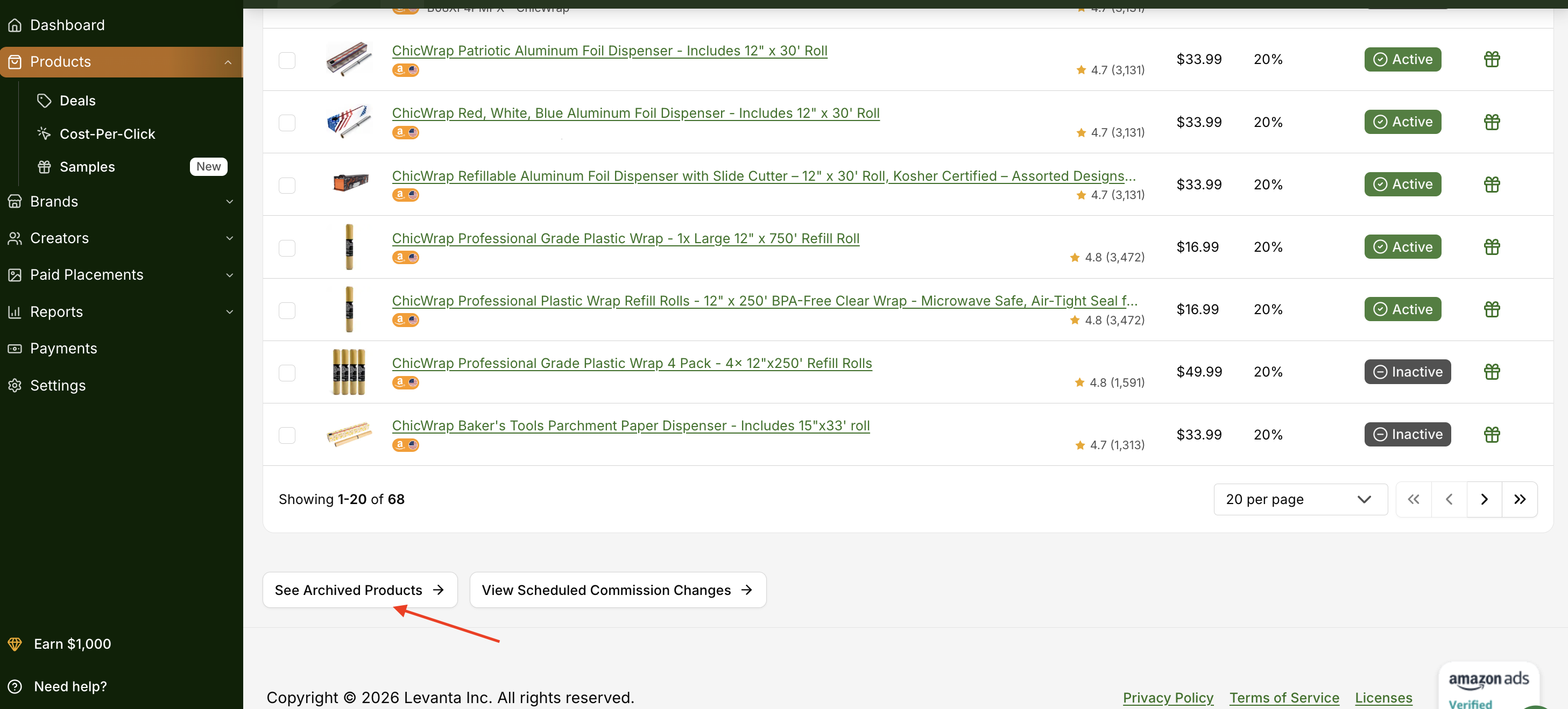
Task: Open the Licenses footer link
Action: (x=1383, y=698)
